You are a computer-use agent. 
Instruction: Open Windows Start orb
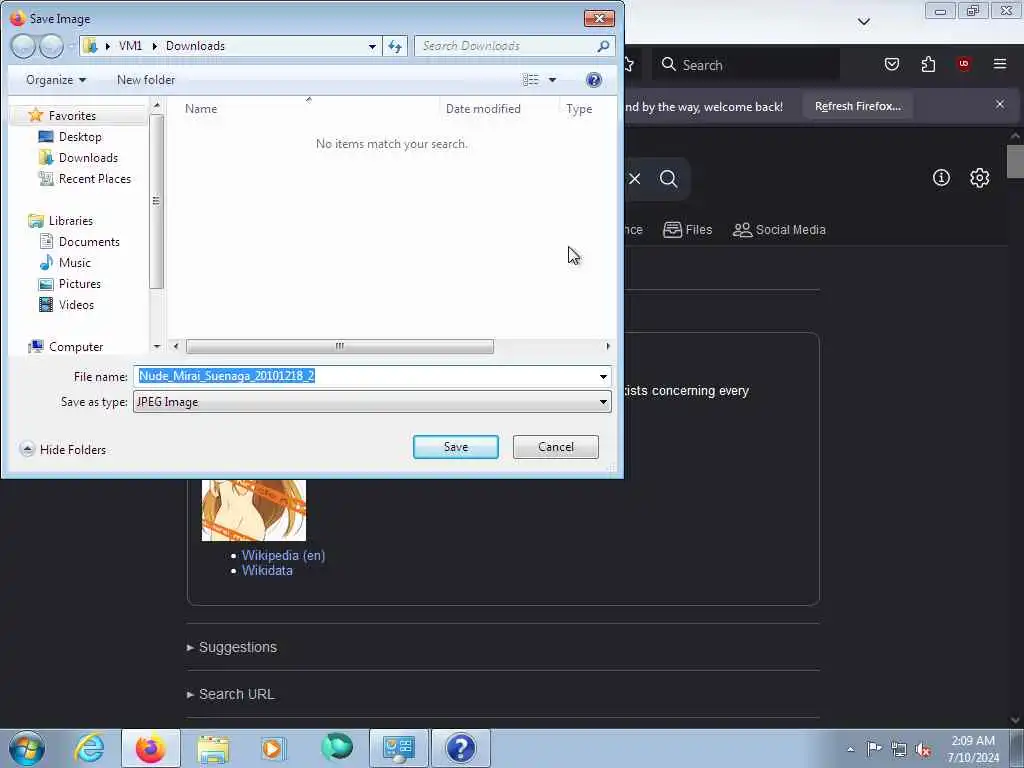[27, 748]
